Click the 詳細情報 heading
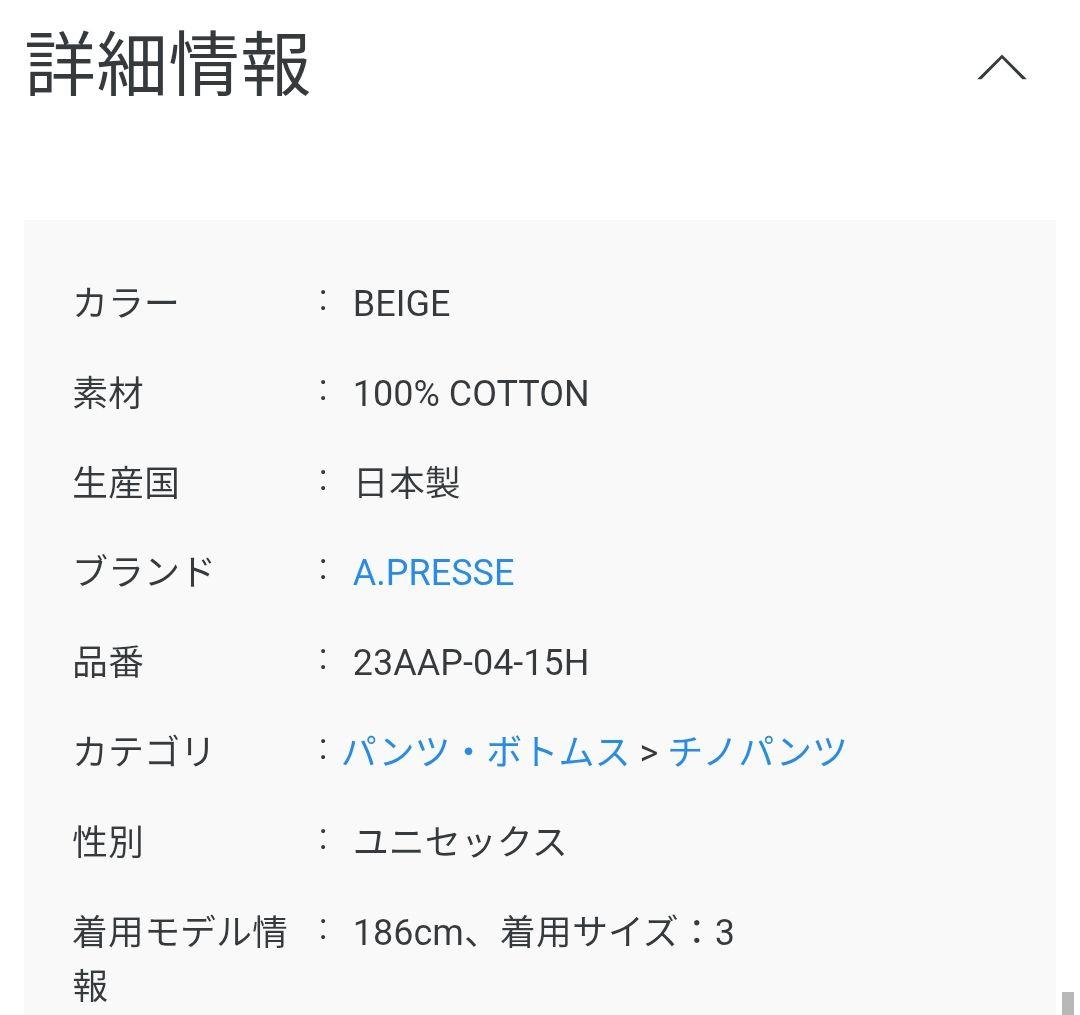Screen dimensions: 1080x1015 (168, 66)
